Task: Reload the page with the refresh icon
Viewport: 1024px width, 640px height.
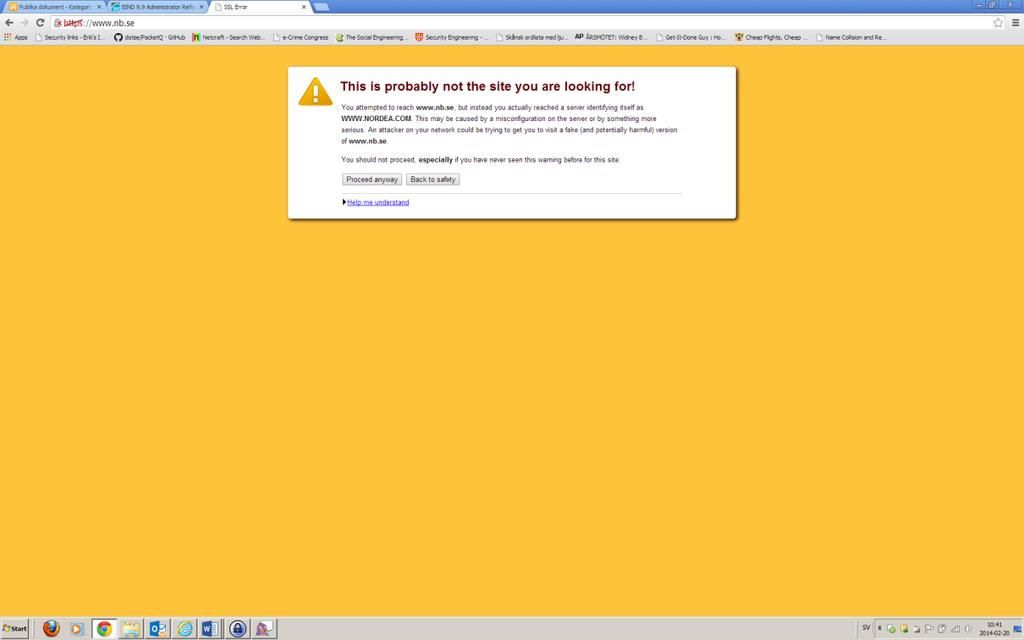Action: (40, 23)
